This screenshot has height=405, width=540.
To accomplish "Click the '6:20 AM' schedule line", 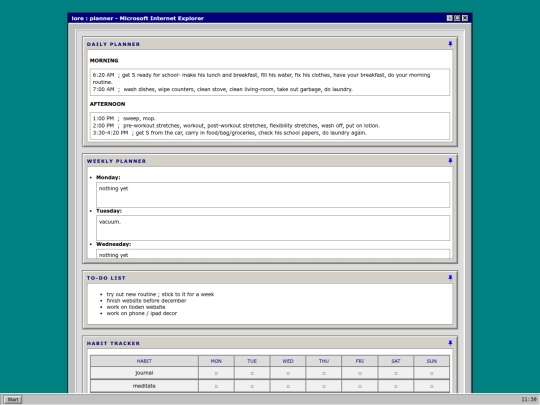I will coord(261,79).
